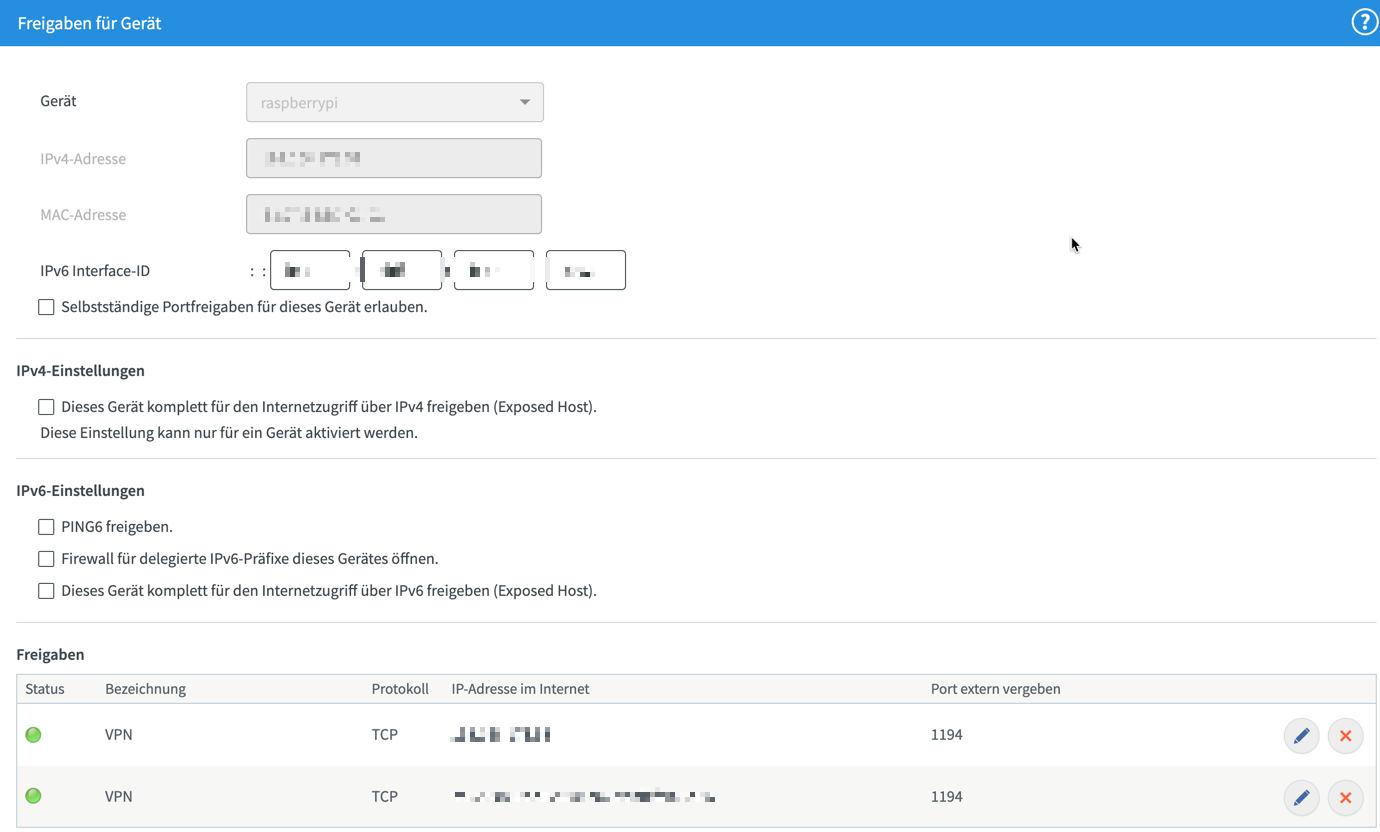Viewport: 1380px width, 832px height.
Task: Enable Selbstständige Portfreigaben checkbox
Action: pos(46,307)
